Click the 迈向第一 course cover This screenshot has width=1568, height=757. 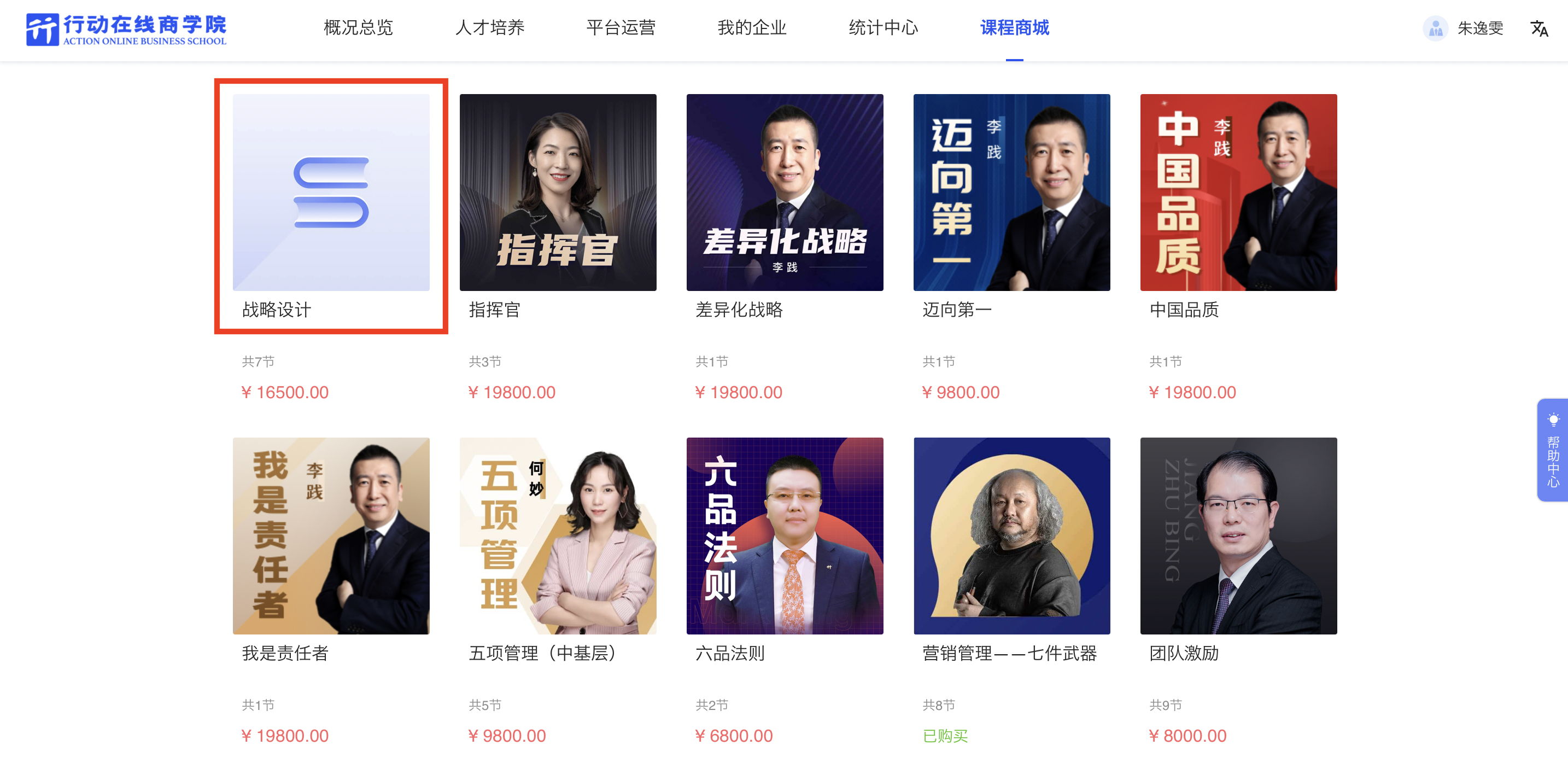click(1013, 193)
